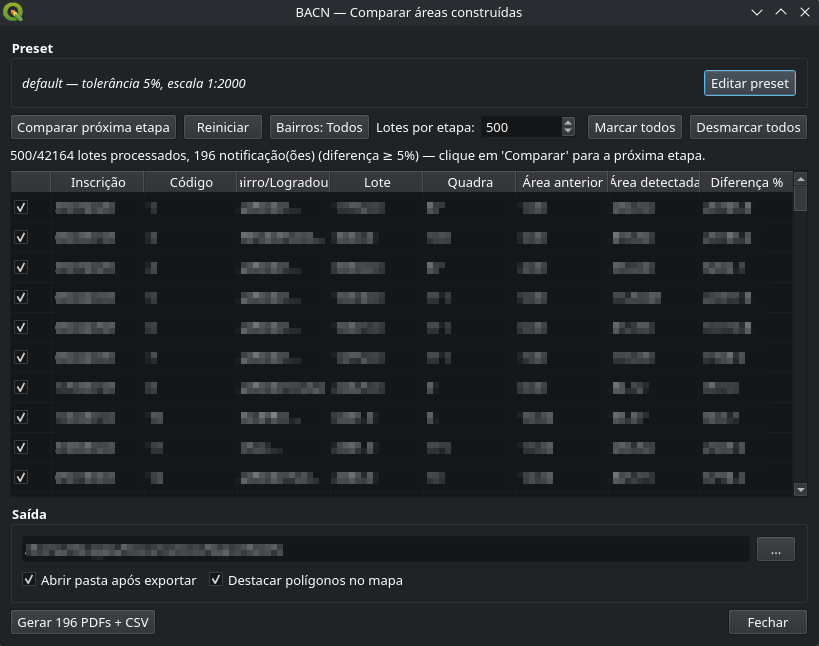Toggle Abrir pasta após exportar checkbox
The image size is (819, 646).
(x=29, y=580)
